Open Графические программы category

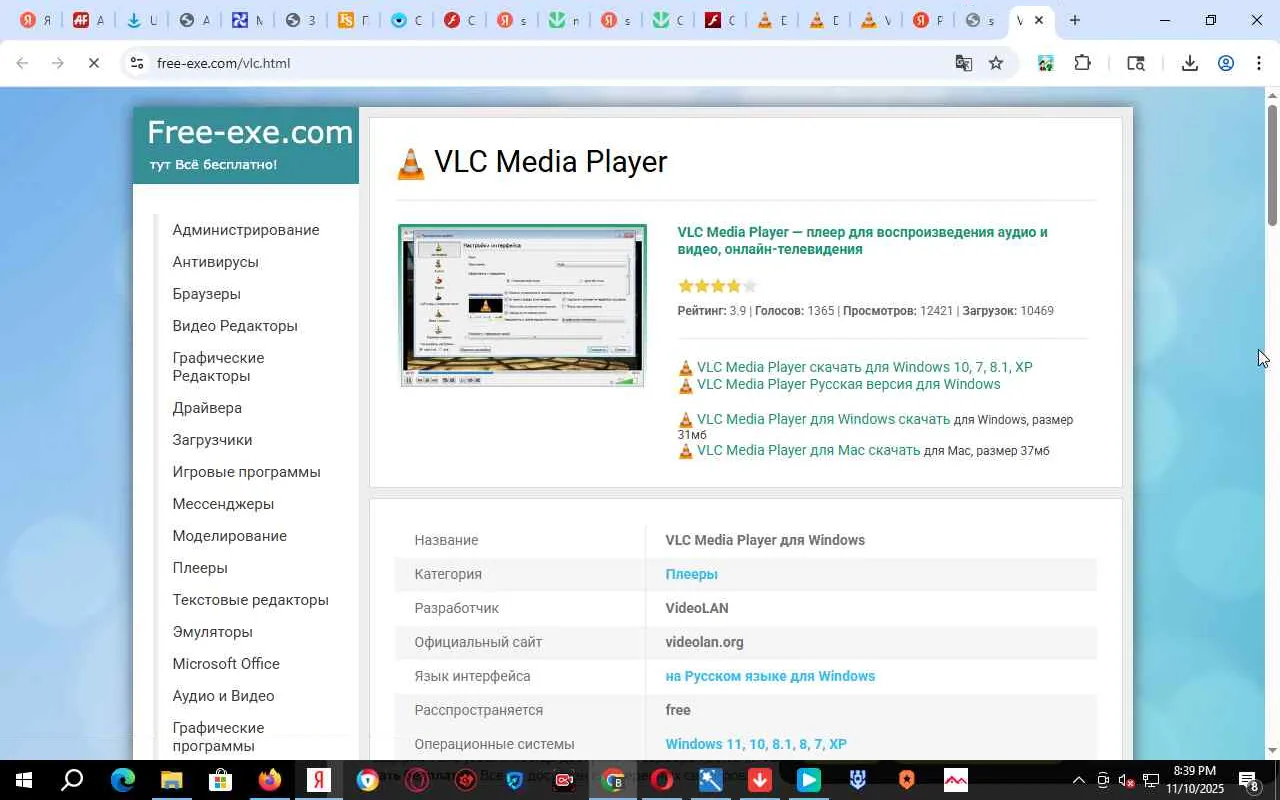(218, 737)
